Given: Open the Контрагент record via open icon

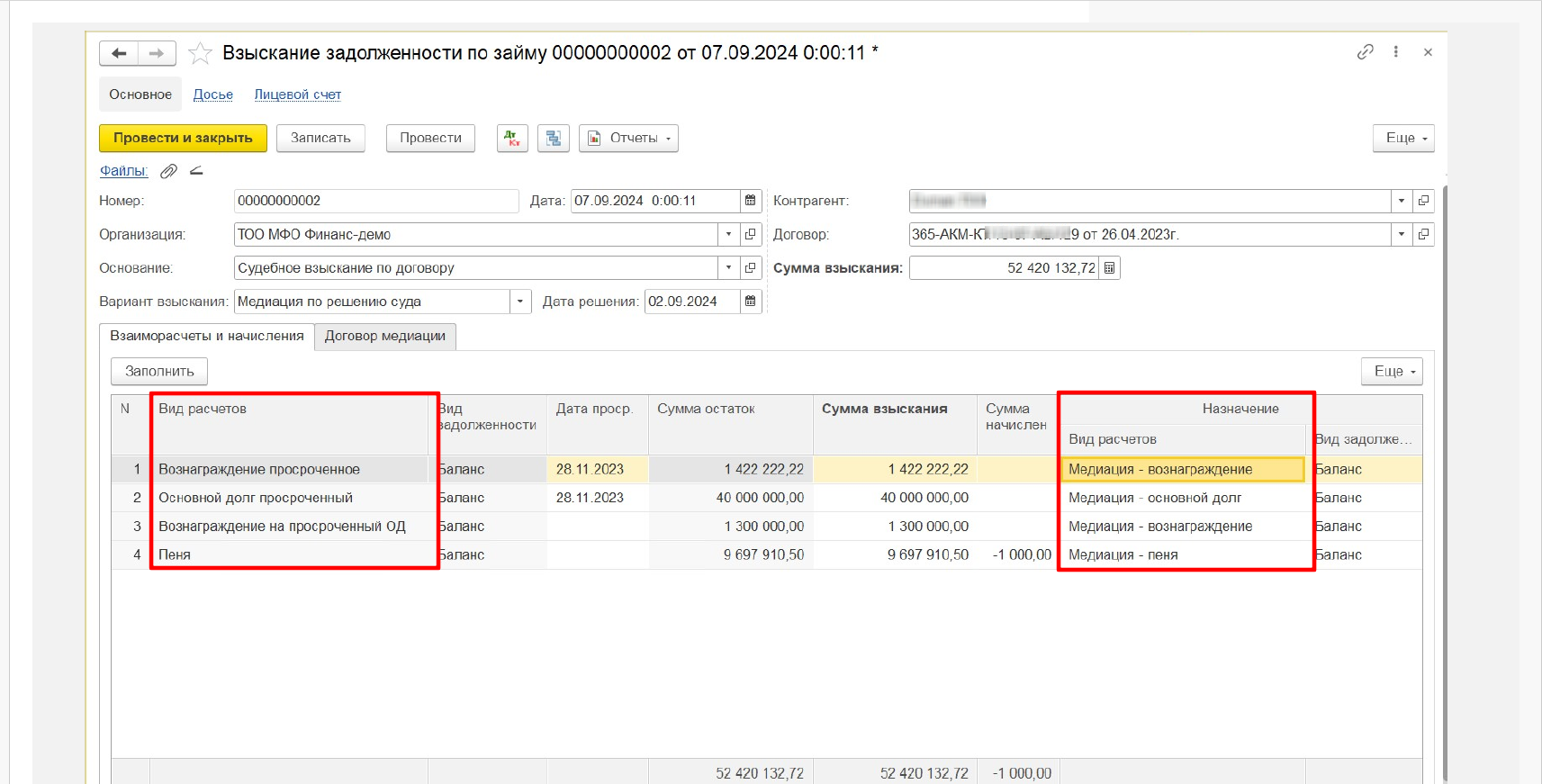Looking at the screenshot, I should [1423, 201].
